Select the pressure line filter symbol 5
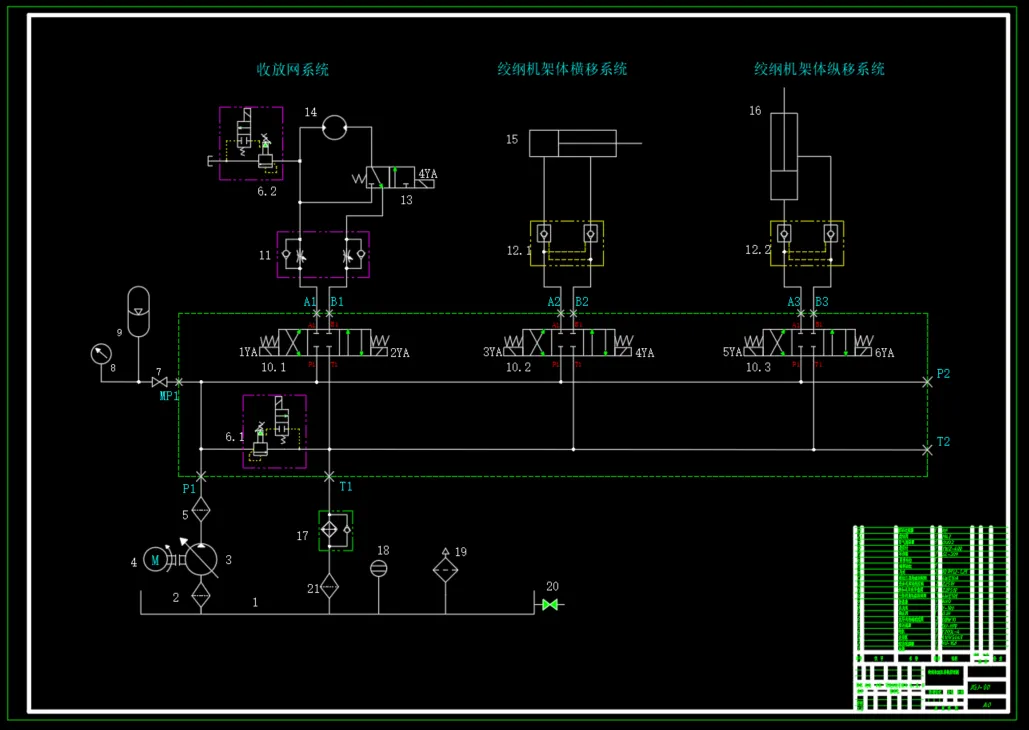The height and width of the screenshot is (730, 1029). 201,509
